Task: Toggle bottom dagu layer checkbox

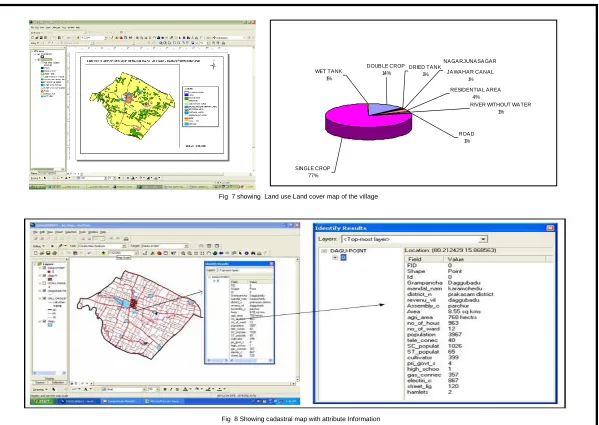Action: (44, 321)
